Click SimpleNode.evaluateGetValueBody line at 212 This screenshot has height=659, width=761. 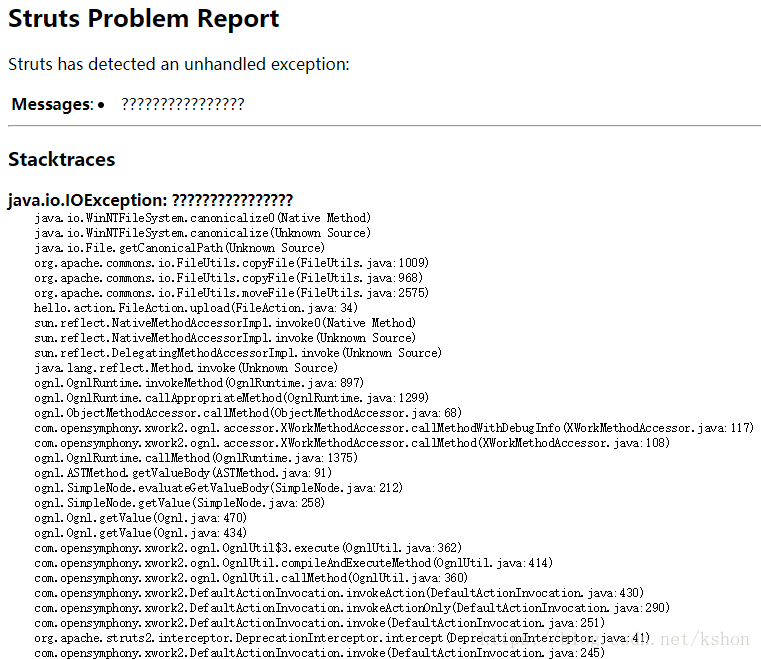point(218,489)
